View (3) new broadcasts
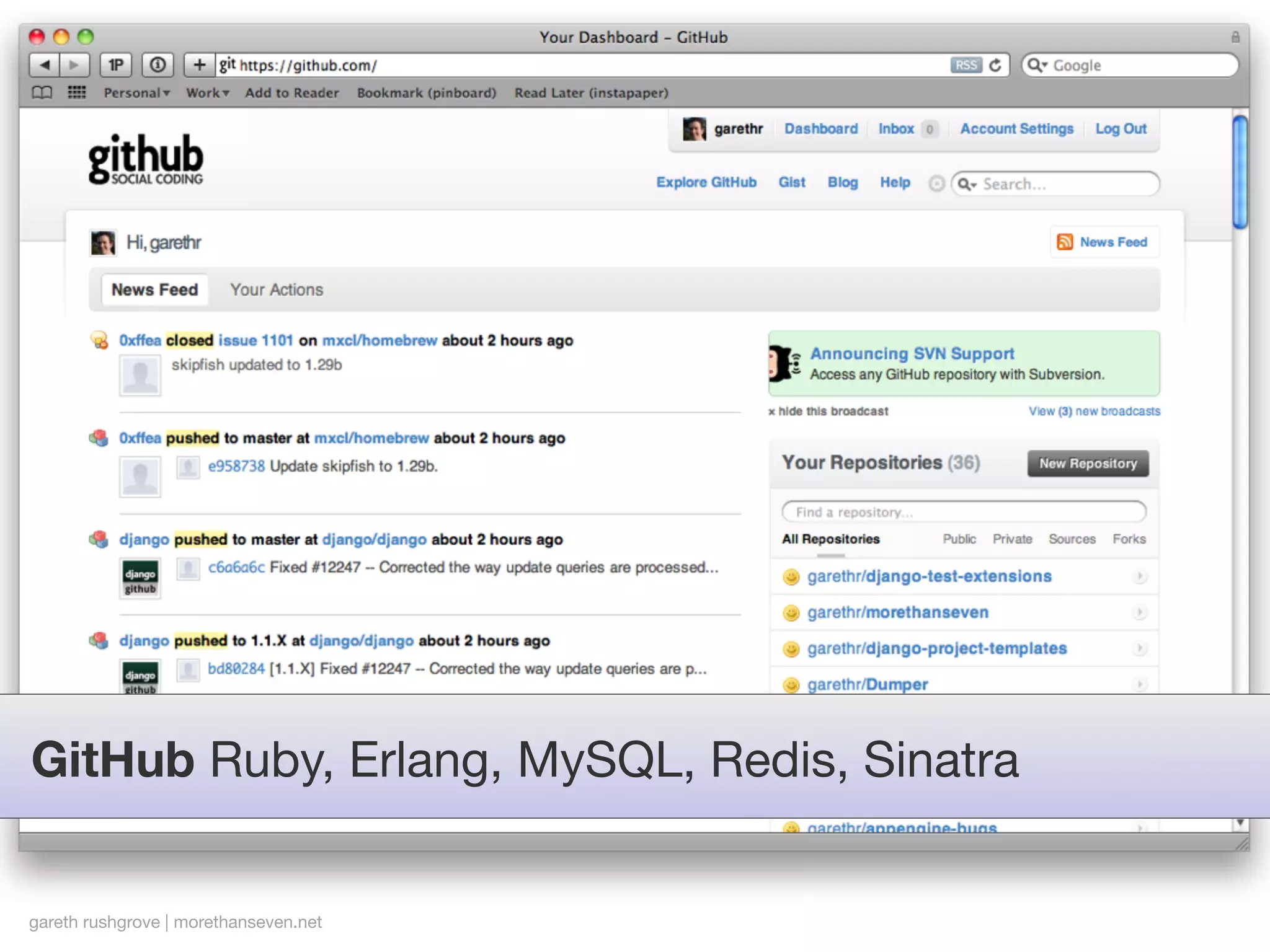The height and width of the screenshot is (952, 1270). 1095,412
